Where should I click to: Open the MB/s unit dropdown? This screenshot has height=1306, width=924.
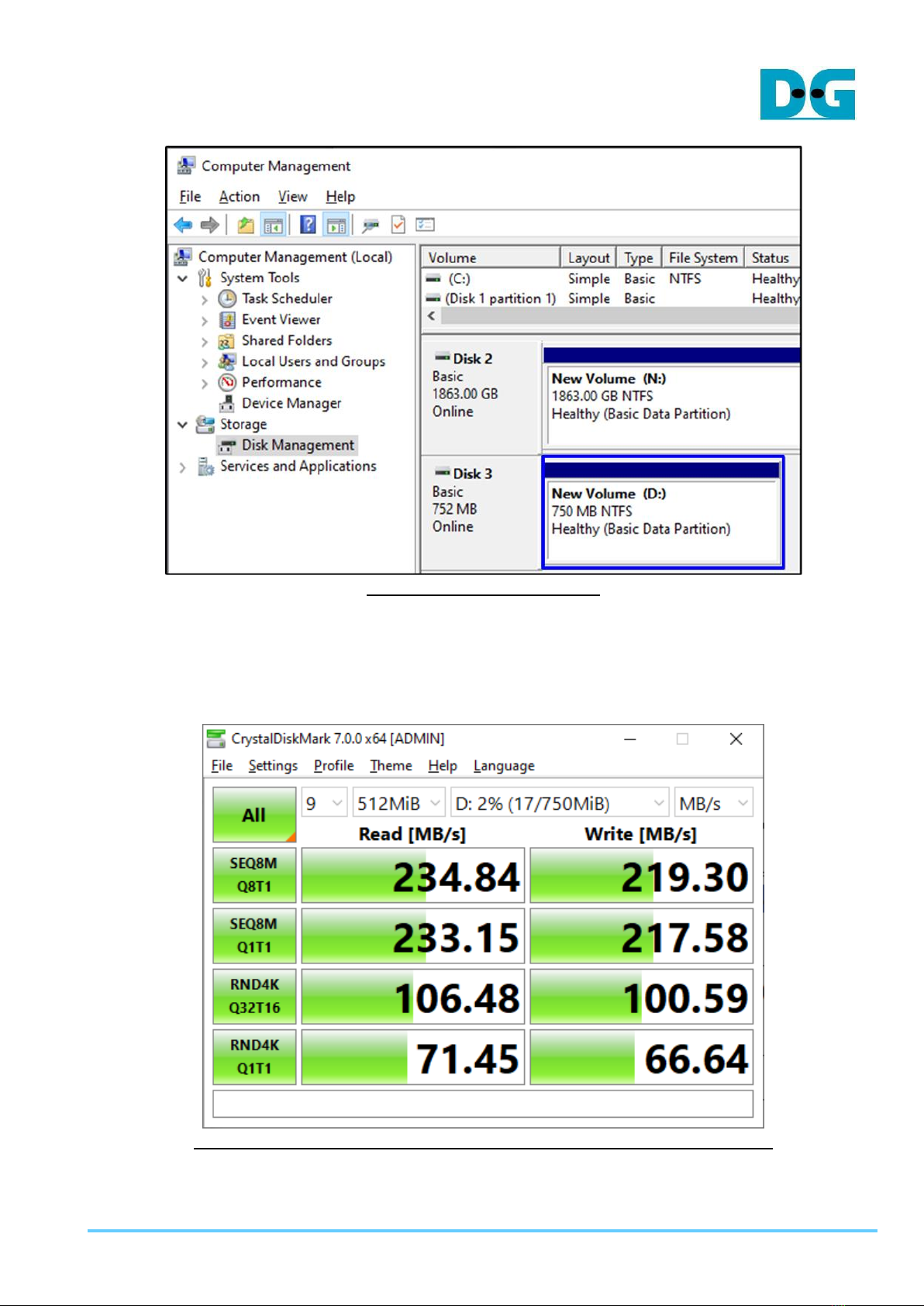[713, 803]
